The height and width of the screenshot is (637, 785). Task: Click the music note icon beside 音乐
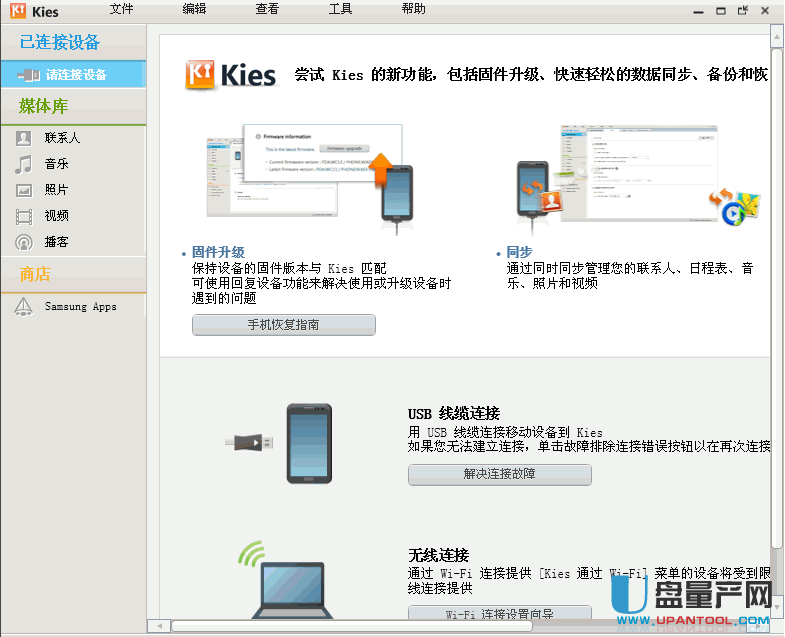pyautogui.click(x=24, y=164)
